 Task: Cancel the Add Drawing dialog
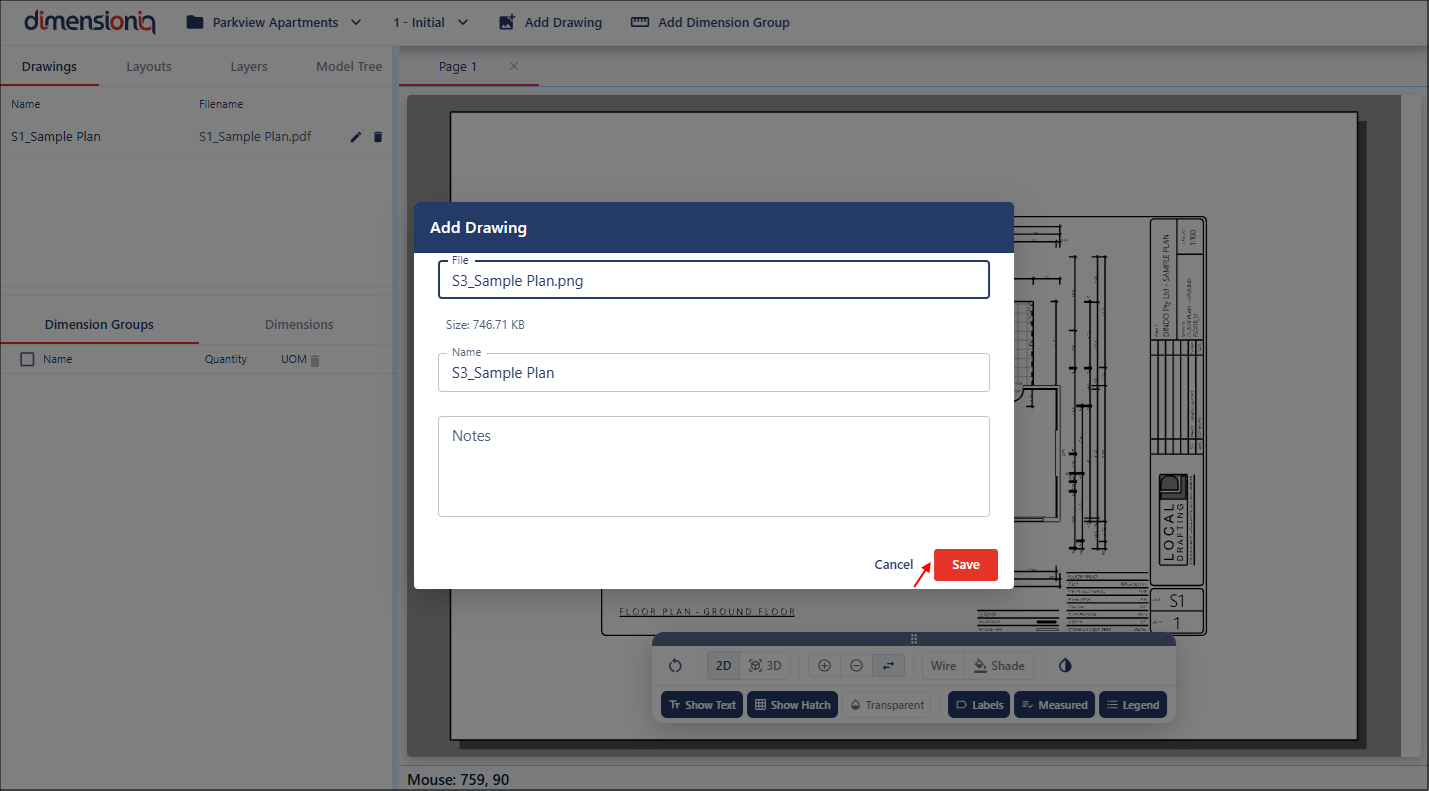point(893,565)
